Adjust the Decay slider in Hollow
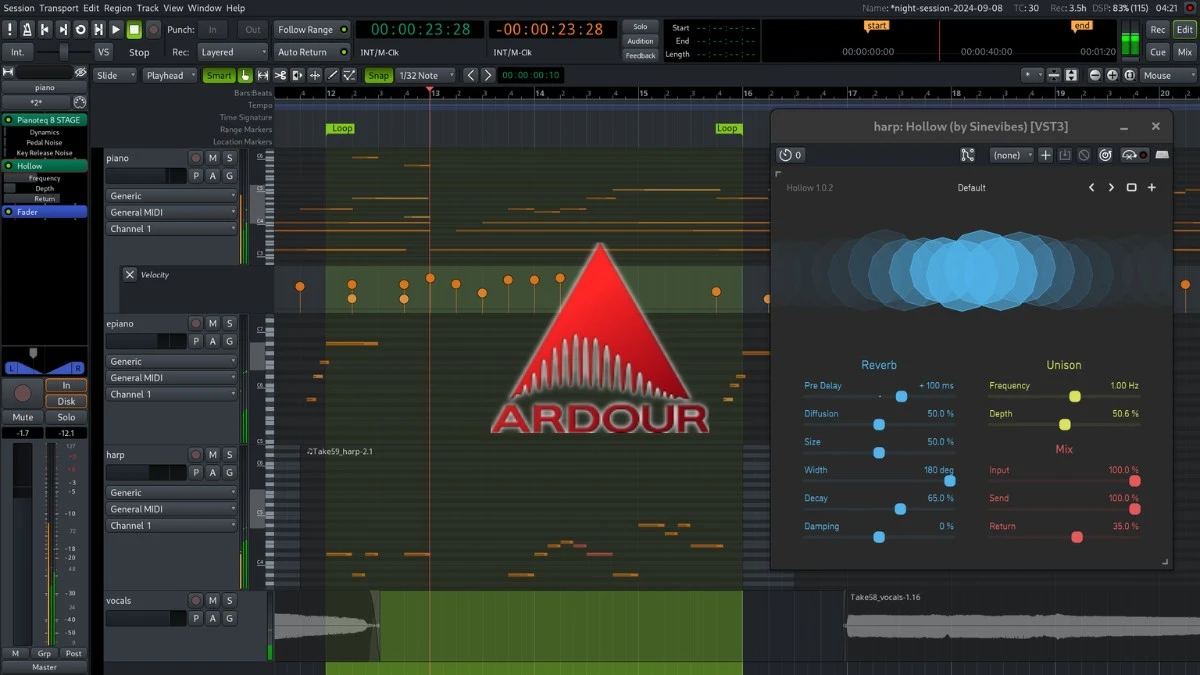This screenshot has height=675, width=1200. [x=901, y=509]
